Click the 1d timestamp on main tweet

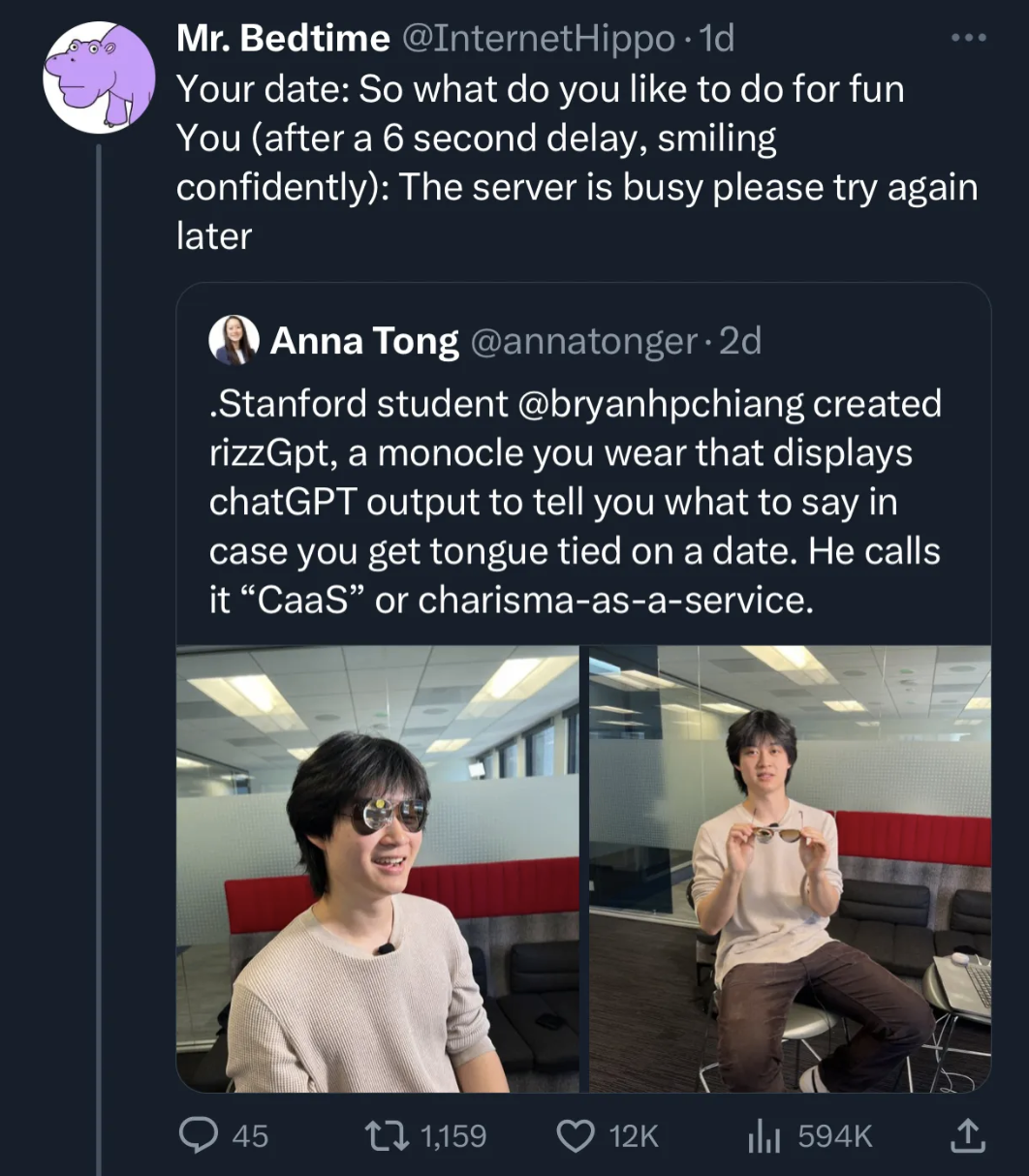coord(717,39)
